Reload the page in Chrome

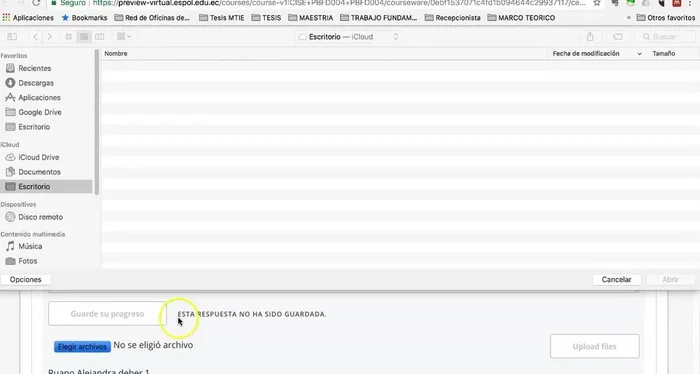click(x=36, y=3)
